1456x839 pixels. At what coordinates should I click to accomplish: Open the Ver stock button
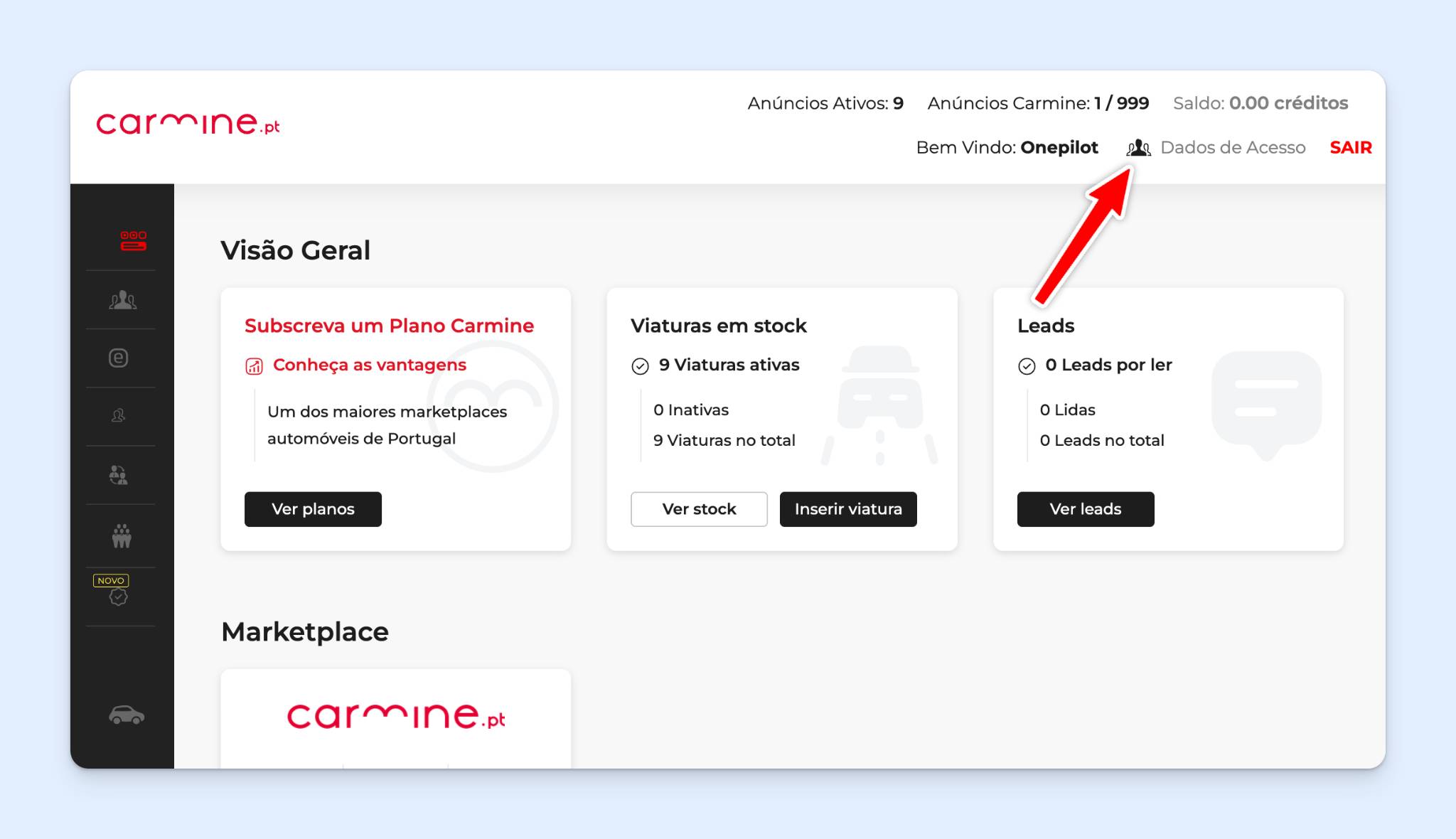click(x=699, y=509)
